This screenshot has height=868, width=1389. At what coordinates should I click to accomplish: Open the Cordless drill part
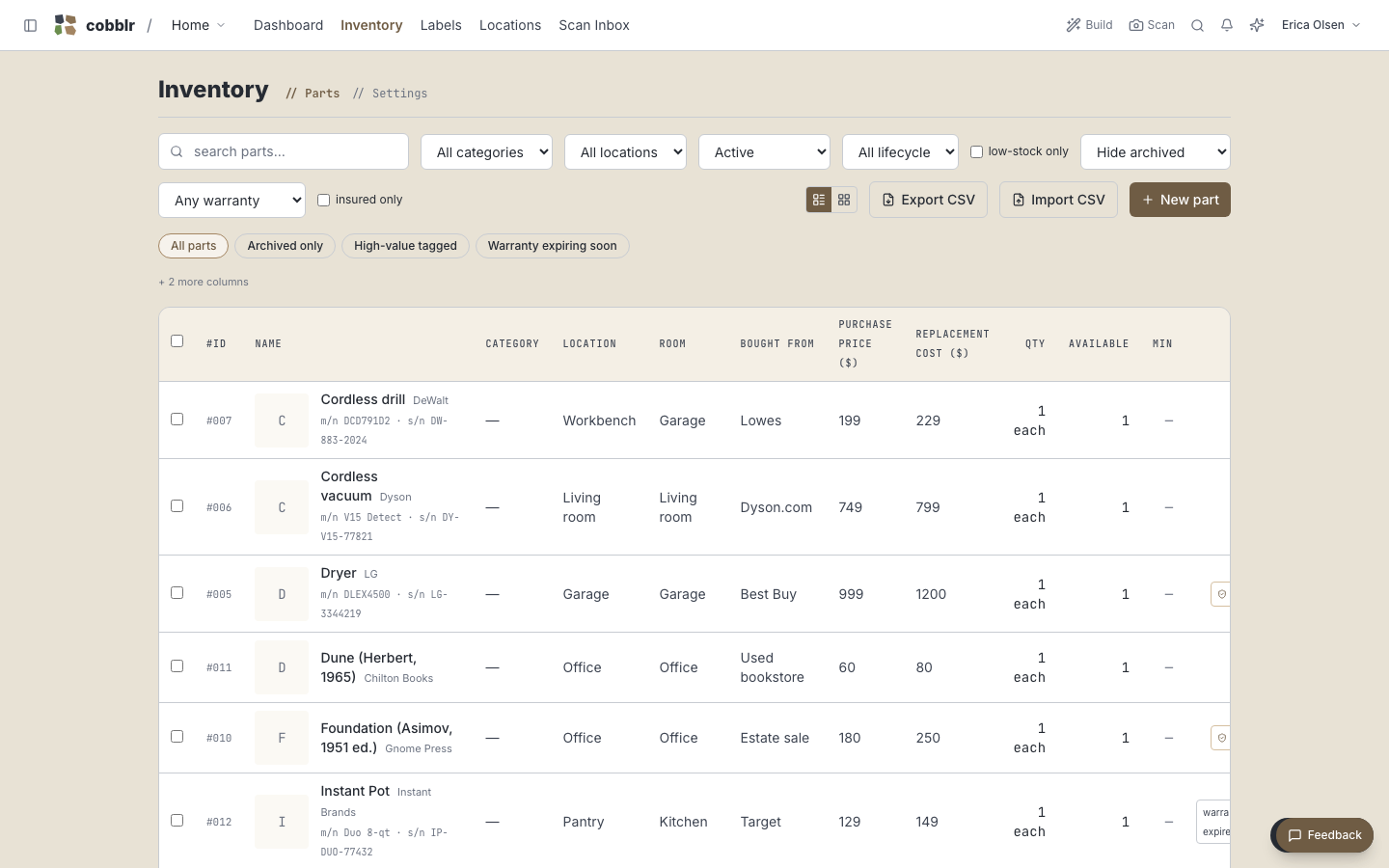pos(363,399)
